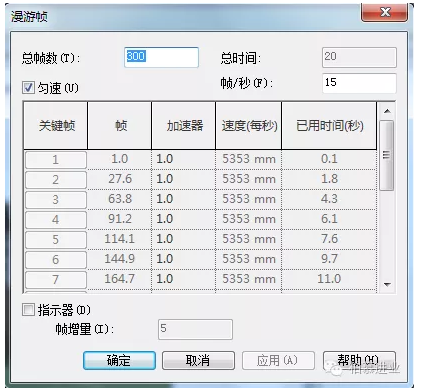Click elapsed time cell 1.8
This screenshot has width=421, height=392.
(329, 179)
